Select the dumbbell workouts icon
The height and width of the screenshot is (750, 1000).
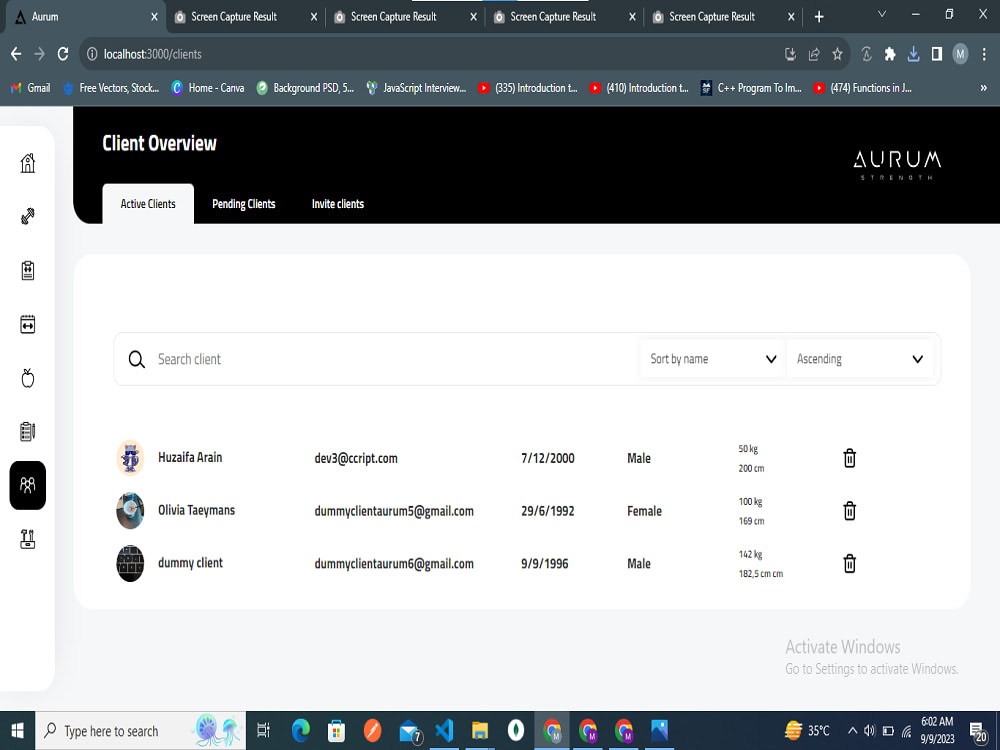tap(28, 216)
